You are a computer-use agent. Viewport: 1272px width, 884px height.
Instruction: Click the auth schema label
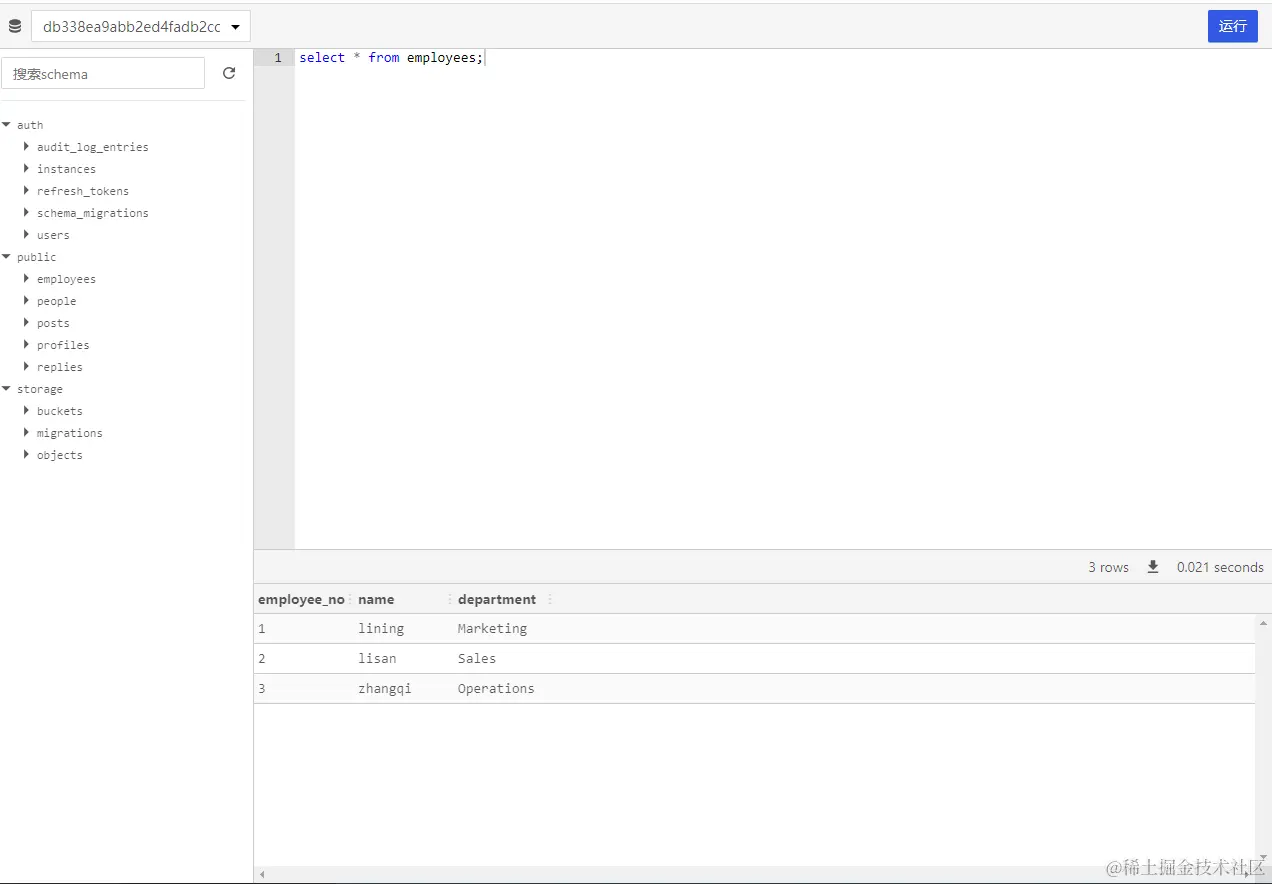click(x=30, y=125)
